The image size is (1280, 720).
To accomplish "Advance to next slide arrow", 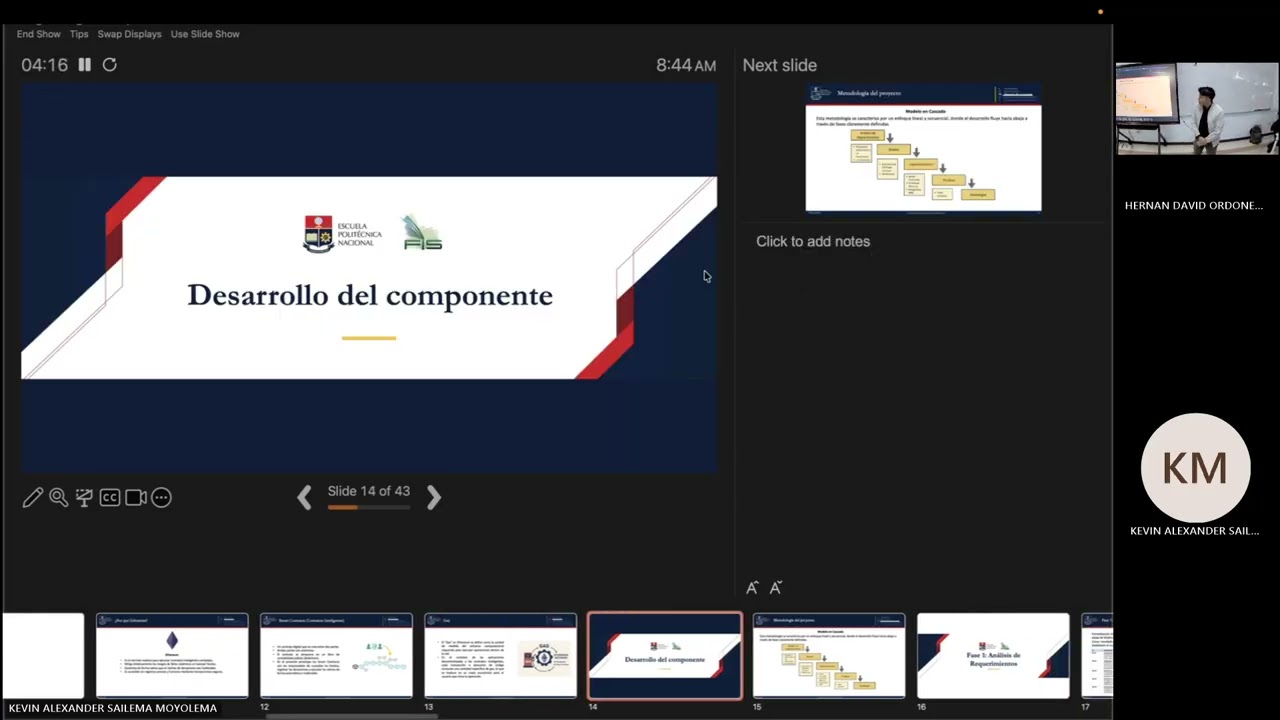I will (433, 497).
